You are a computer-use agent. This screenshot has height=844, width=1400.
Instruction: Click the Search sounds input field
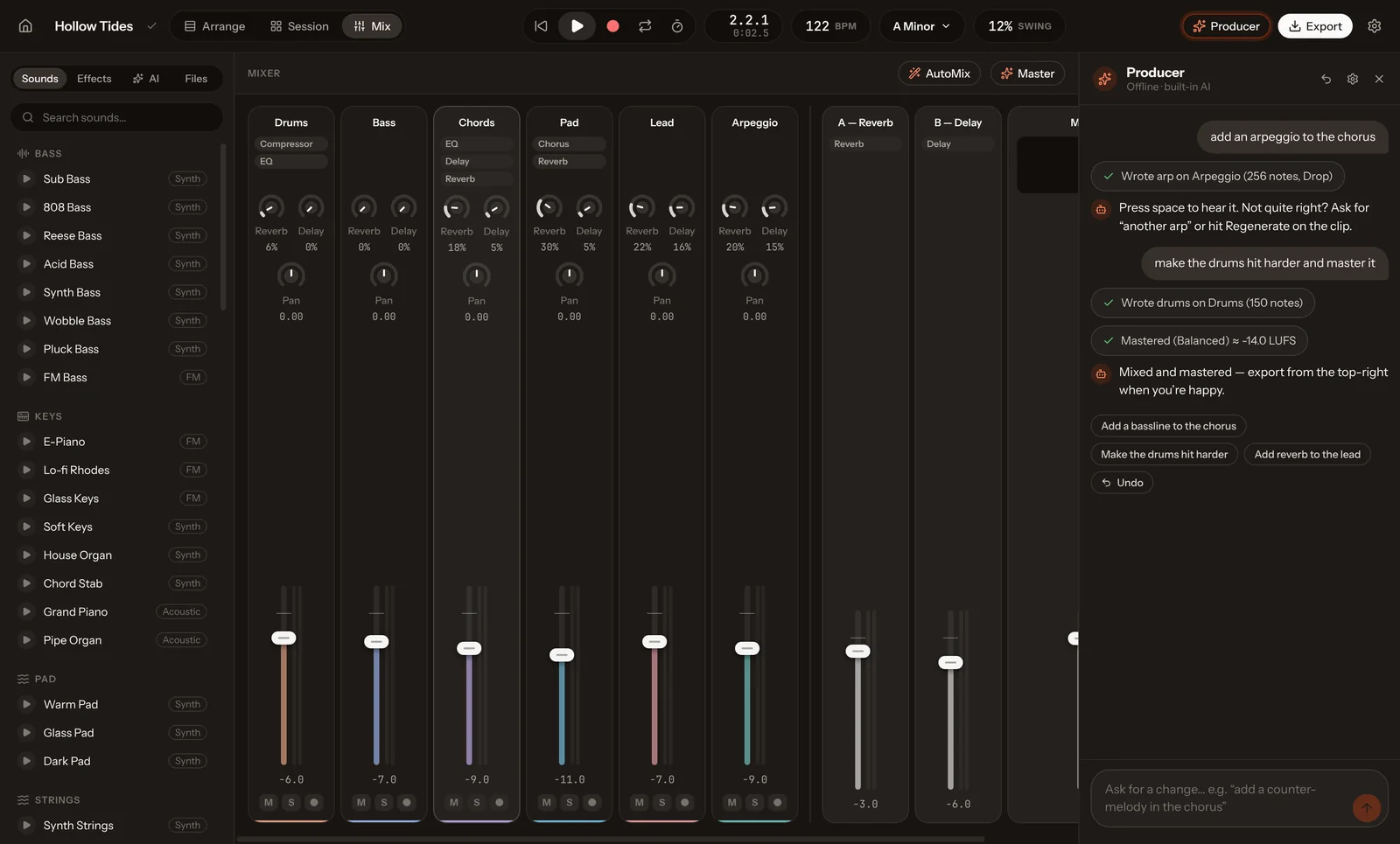pyautogui.click(x=116, y=117)
